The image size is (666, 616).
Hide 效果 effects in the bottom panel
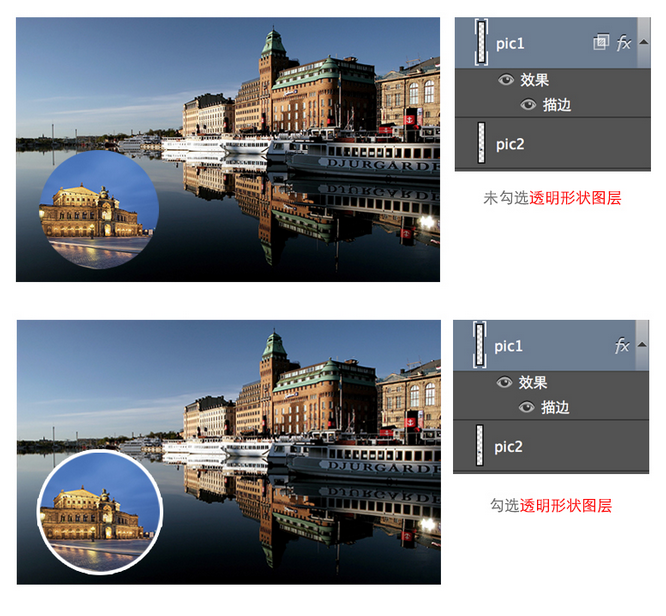[x=504, y=383]
